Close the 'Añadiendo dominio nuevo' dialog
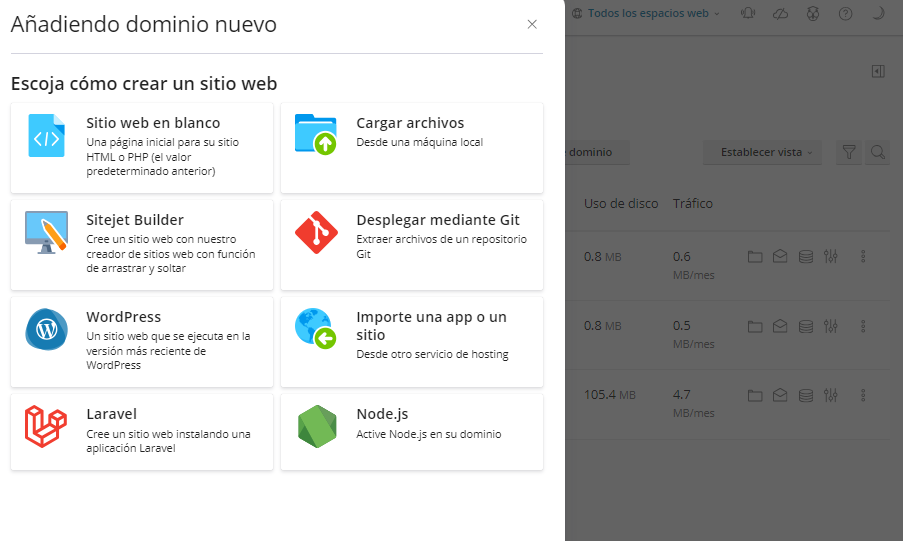 (x=532, y=24)
